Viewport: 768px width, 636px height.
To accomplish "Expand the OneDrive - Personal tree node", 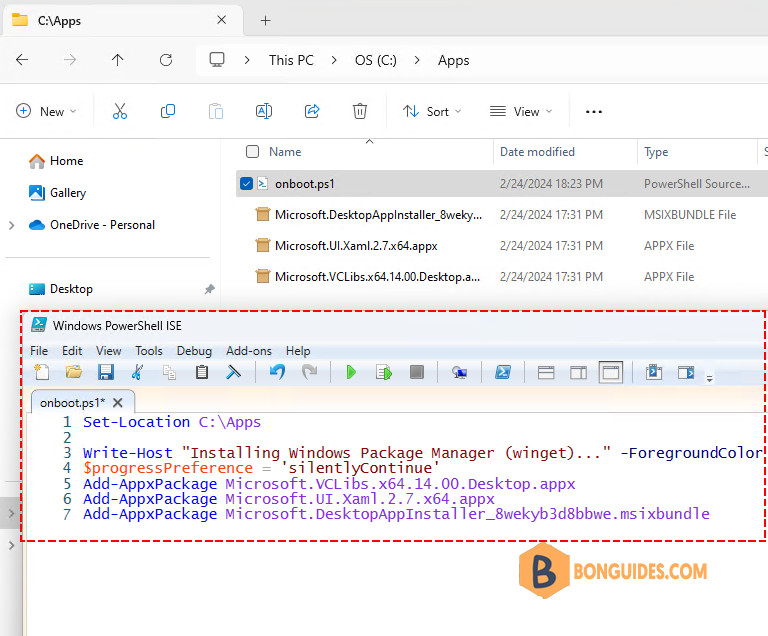I will [12, 225].
